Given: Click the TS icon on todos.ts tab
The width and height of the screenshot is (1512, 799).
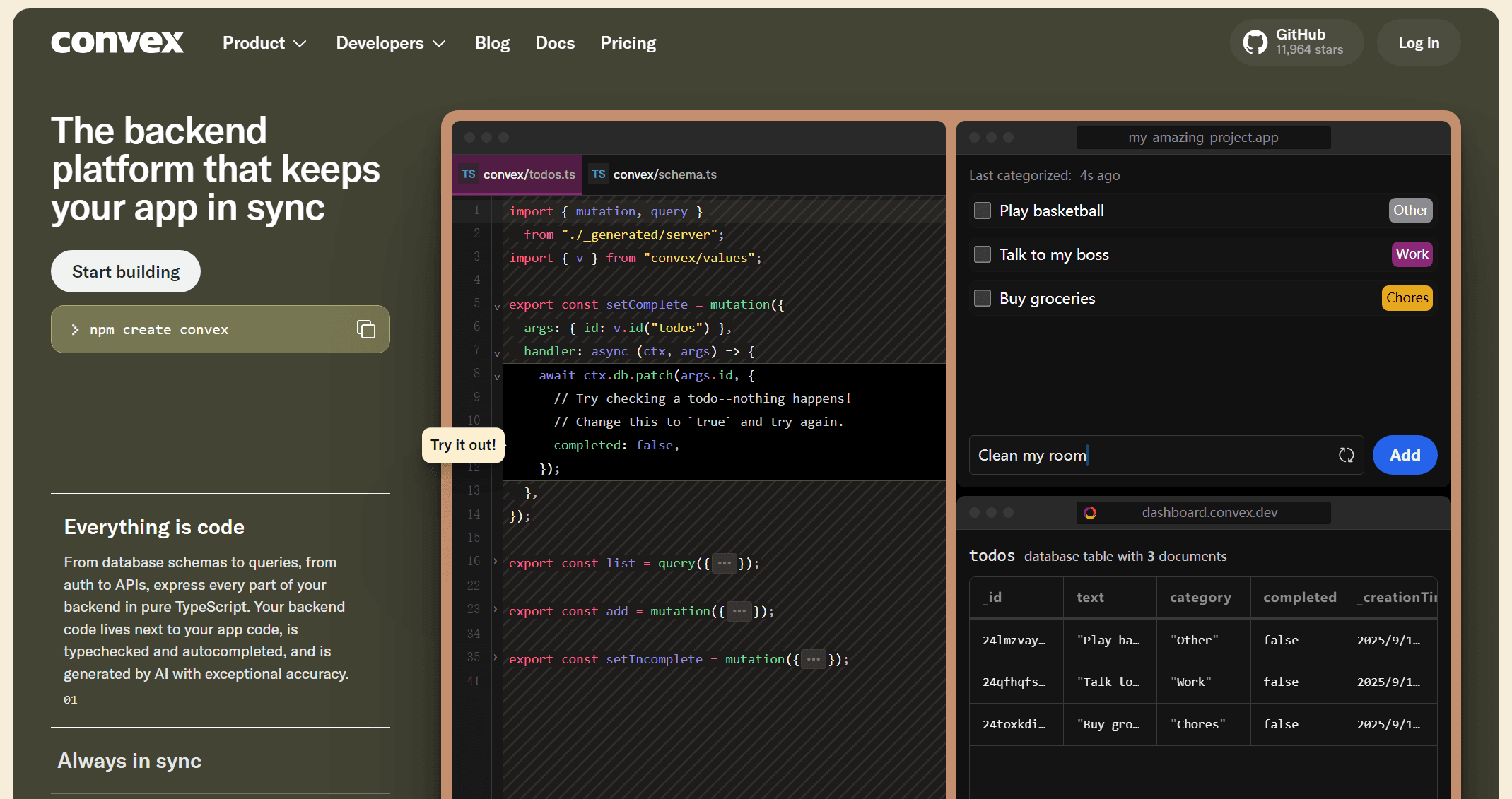Looking at the screenshot, I should (469, 174).
